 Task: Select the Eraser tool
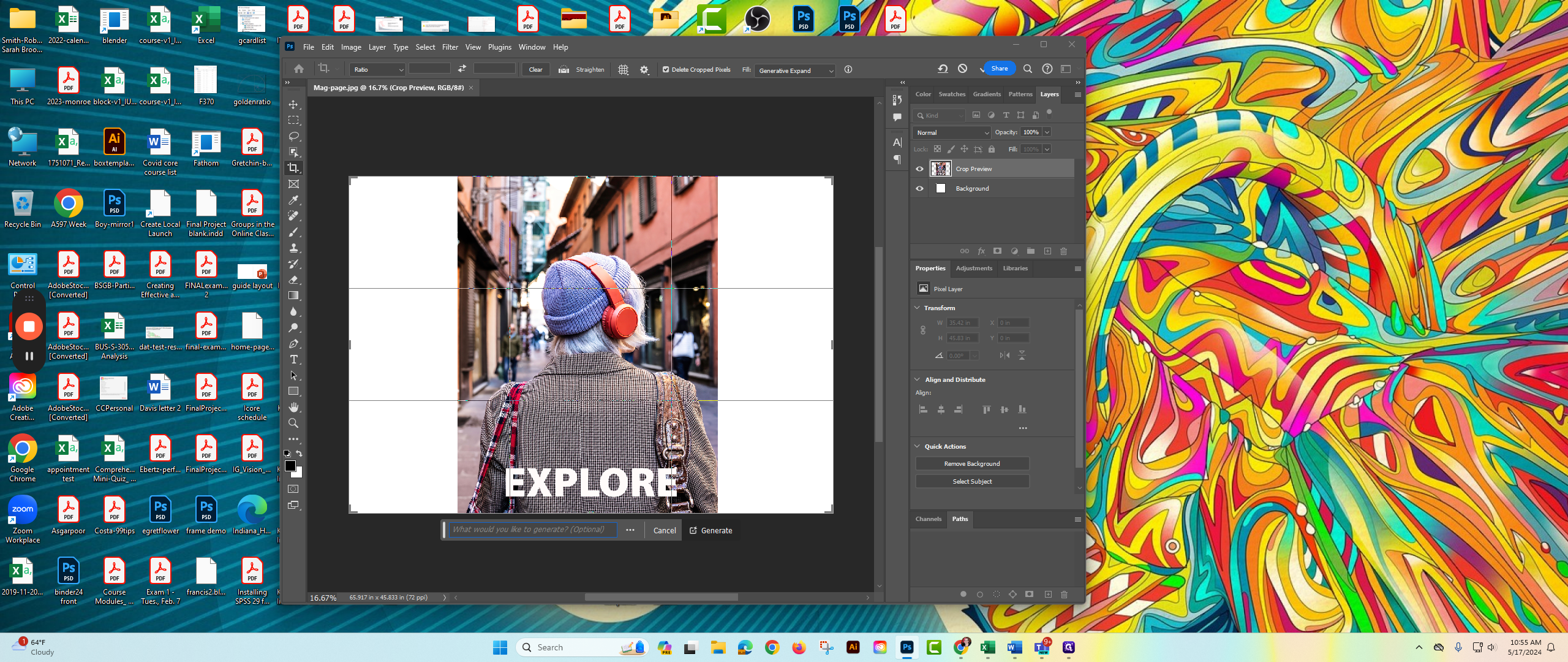pos(293,280)
